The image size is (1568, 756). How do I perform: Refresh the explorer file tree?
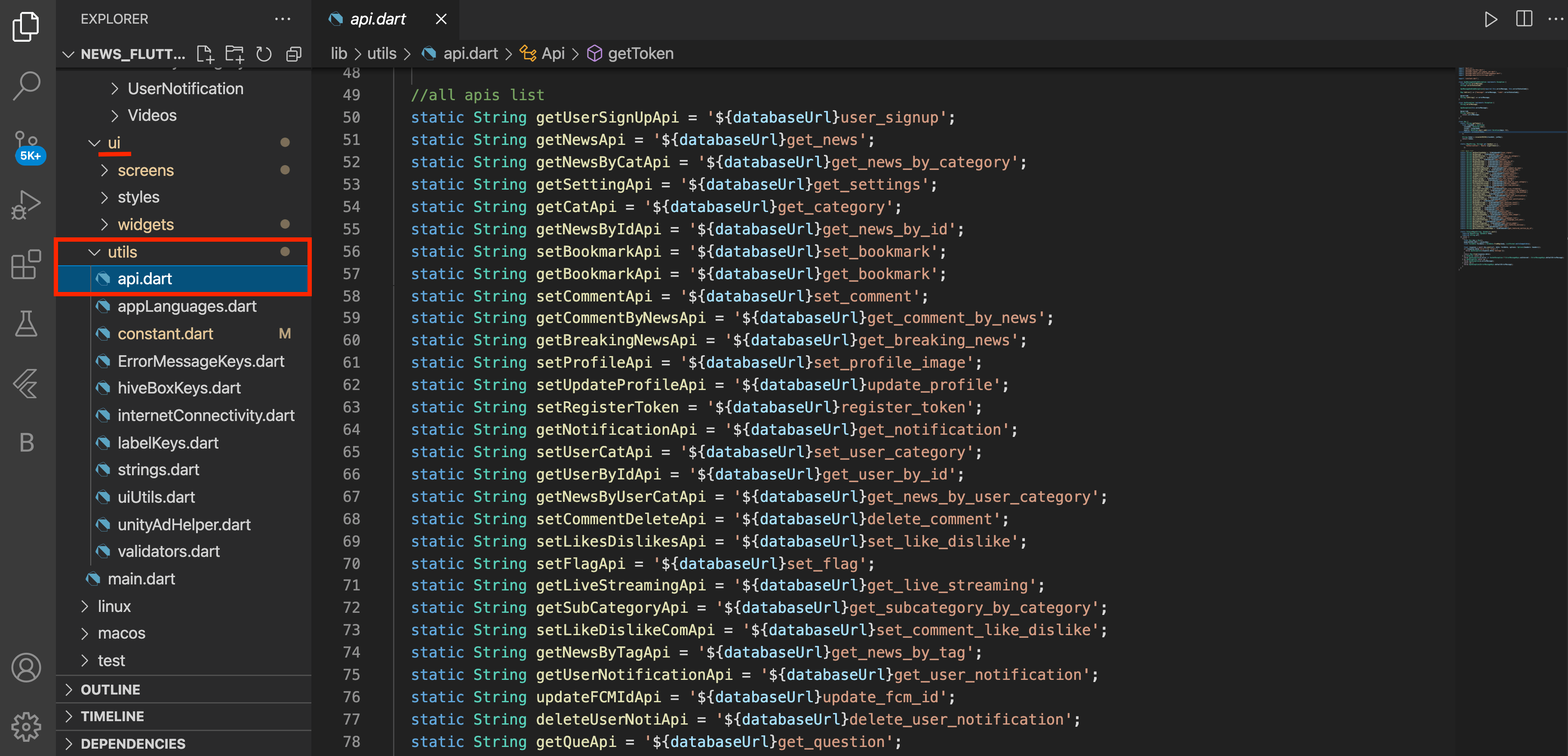click(x=264, y=54)
